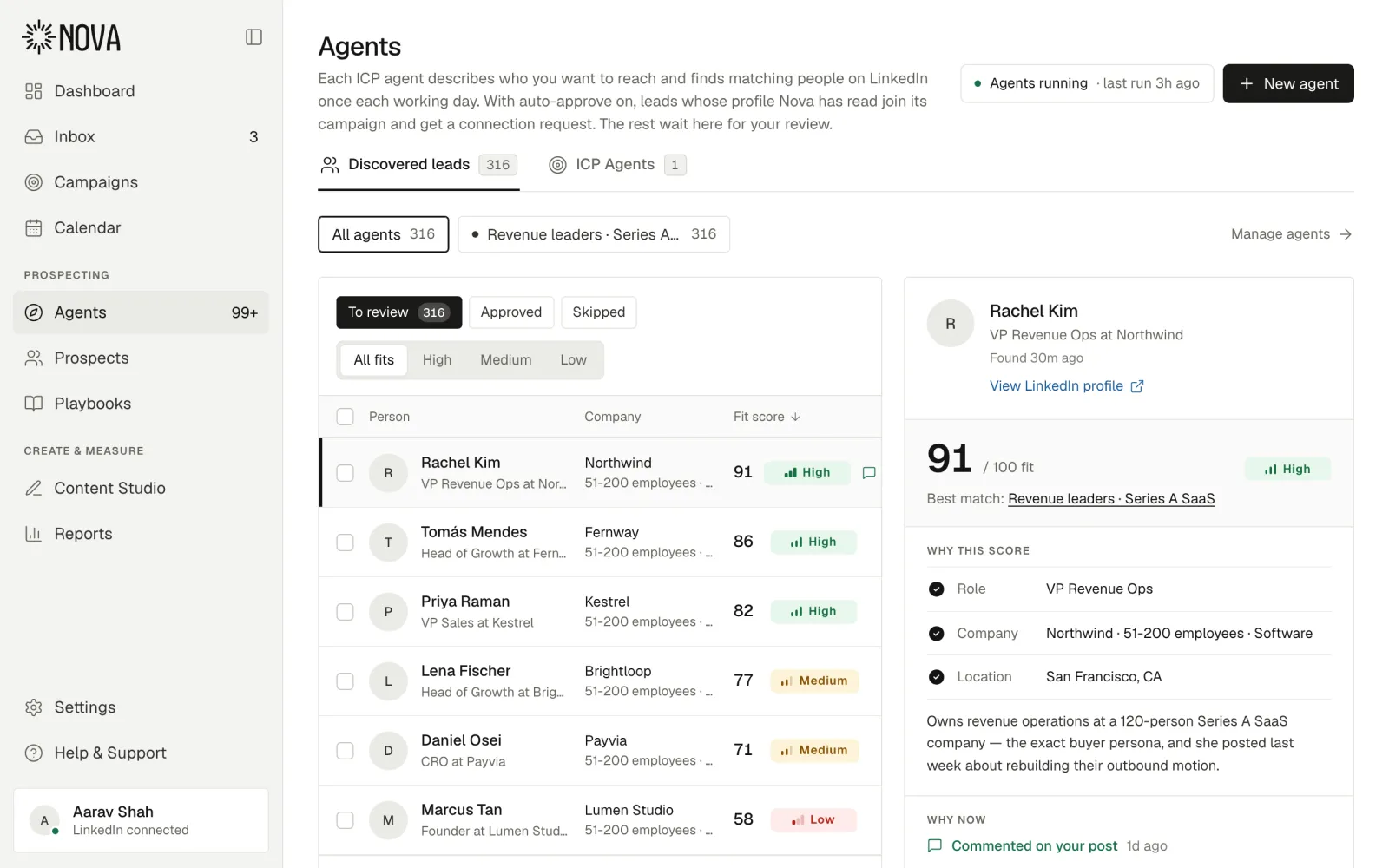Check the Rachel Kim row checkbox
The image size is (1389, 868).
click(345, 473)
